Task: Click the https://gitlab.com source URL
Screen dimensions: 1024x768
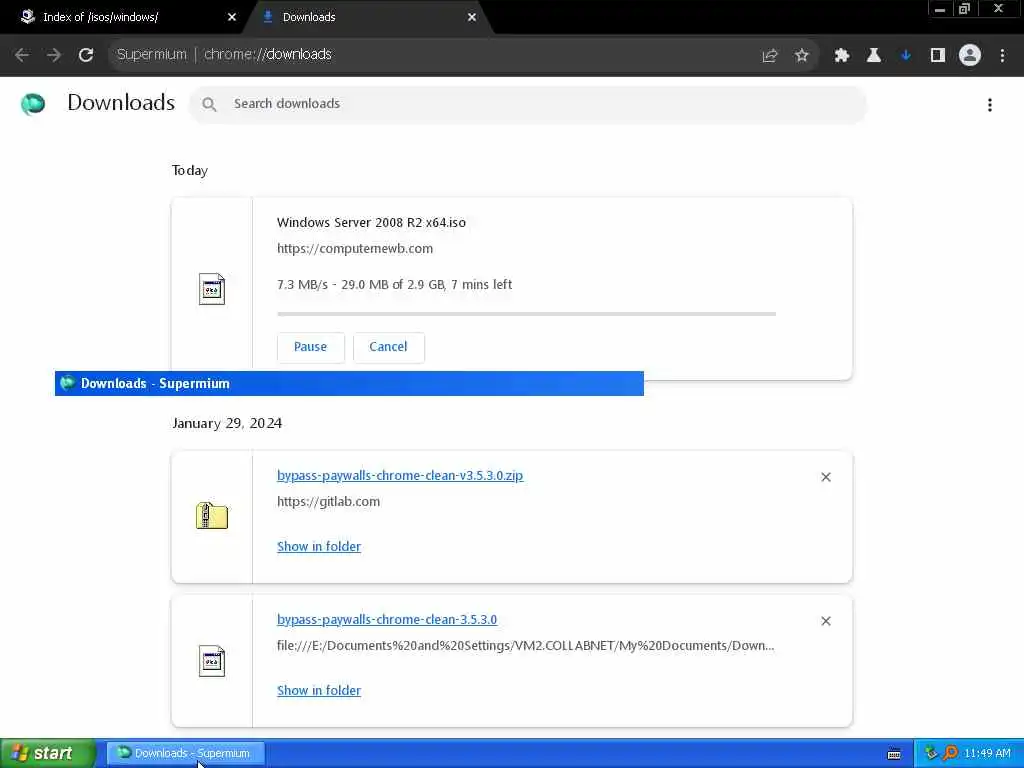Action: coord(328,502)
